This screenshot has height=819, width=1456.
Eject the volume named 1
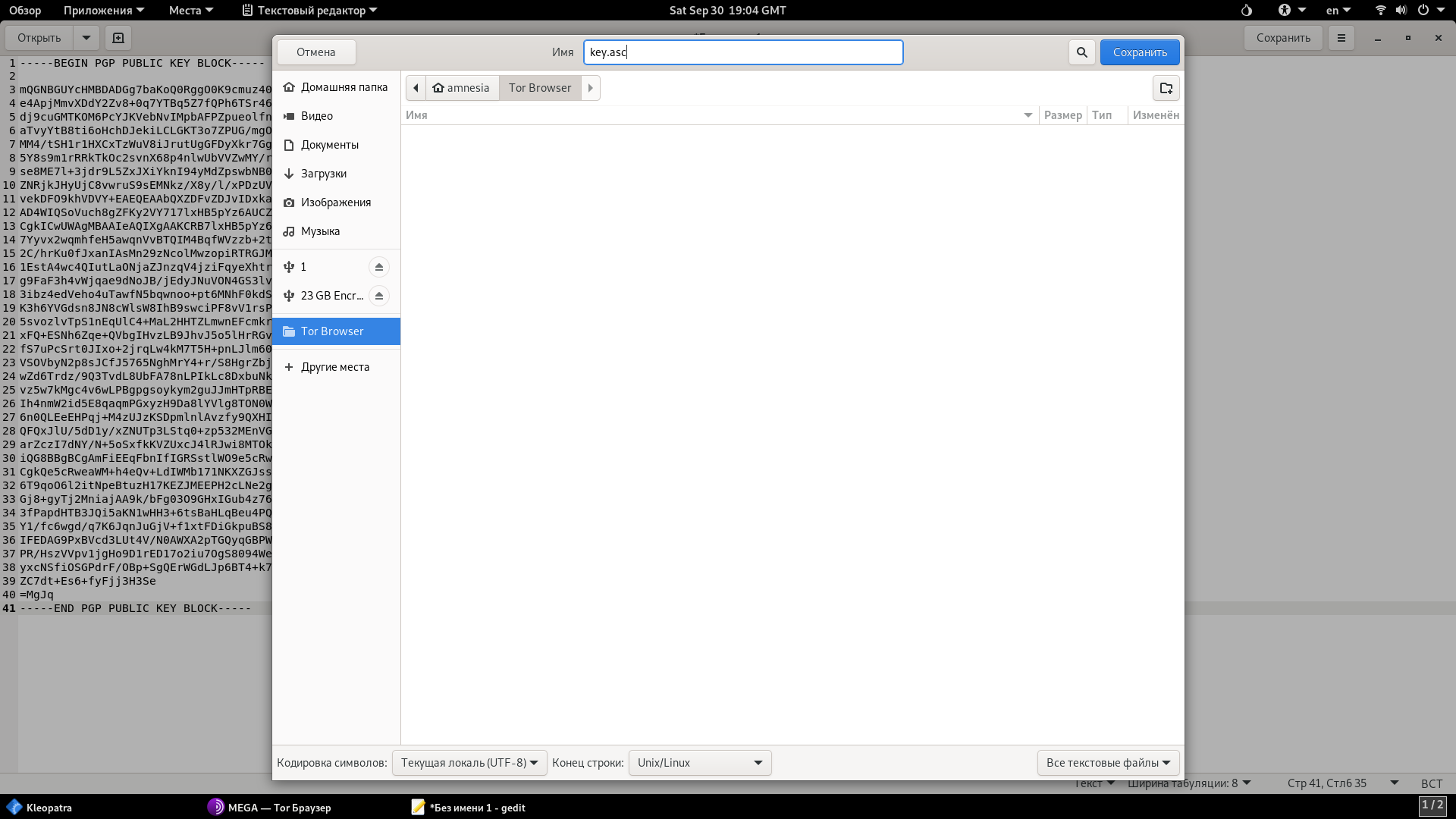[378, 267]
